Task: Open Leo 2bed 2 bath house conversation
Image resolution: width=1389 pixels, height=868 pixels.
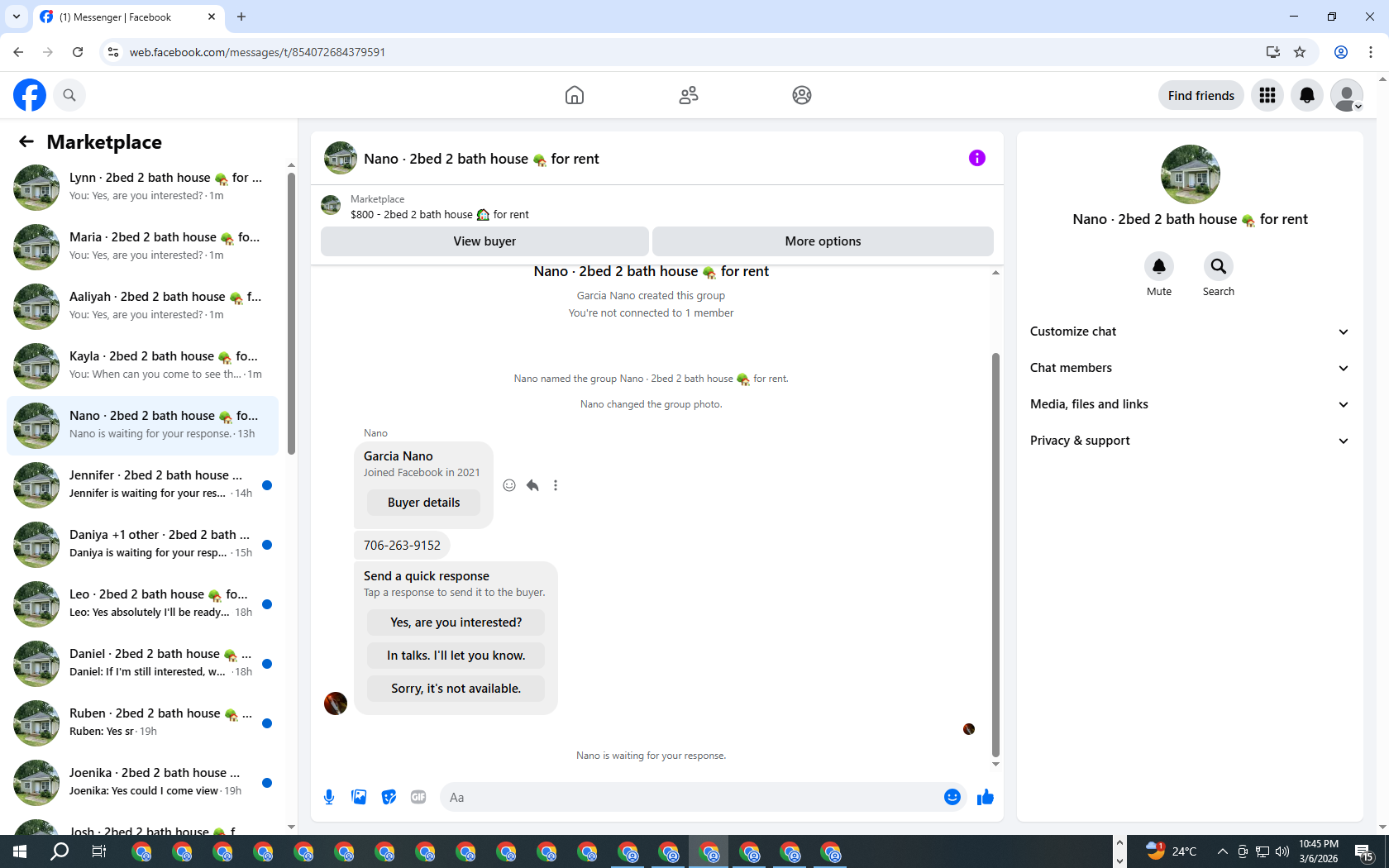Action: (x=142, y=604)
